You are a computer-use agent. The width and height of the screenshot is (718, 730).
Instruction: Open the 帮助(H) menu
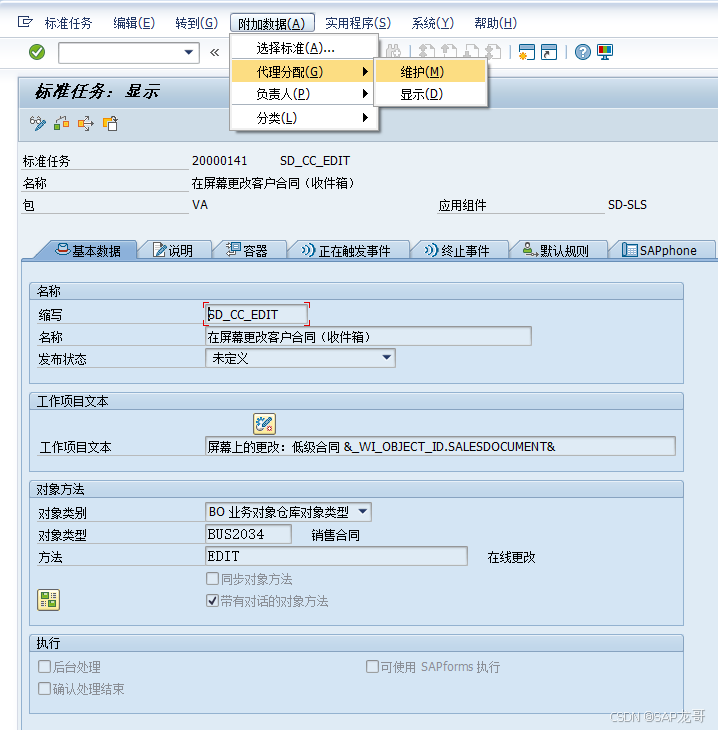[495, 23]
